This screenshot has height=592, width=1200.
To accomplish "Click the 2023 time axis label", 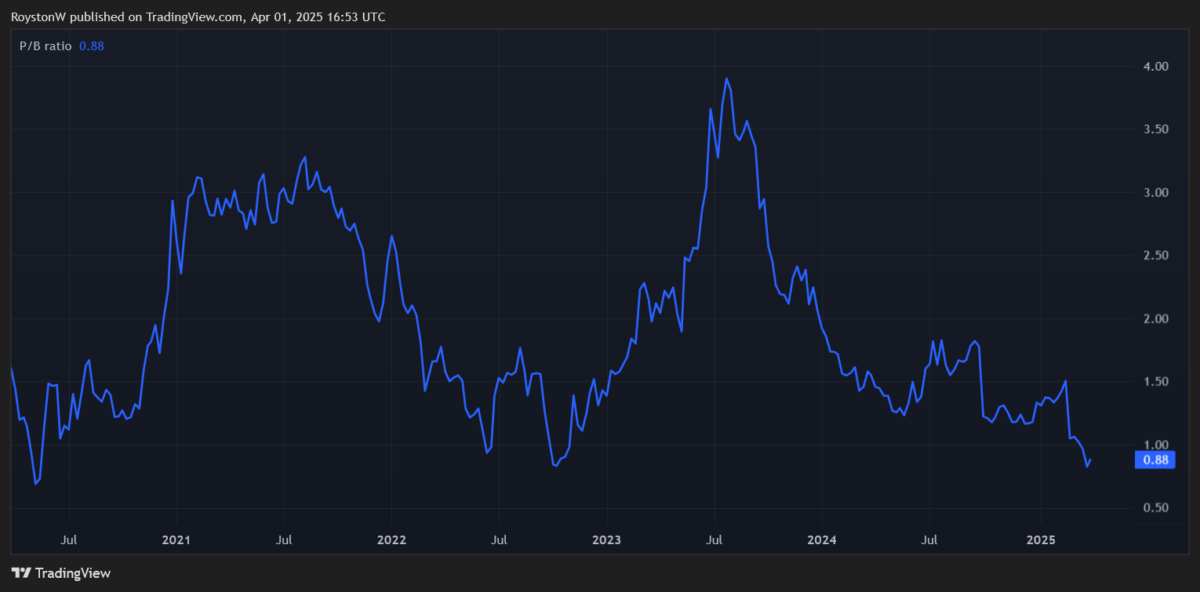I will (606, 540).
